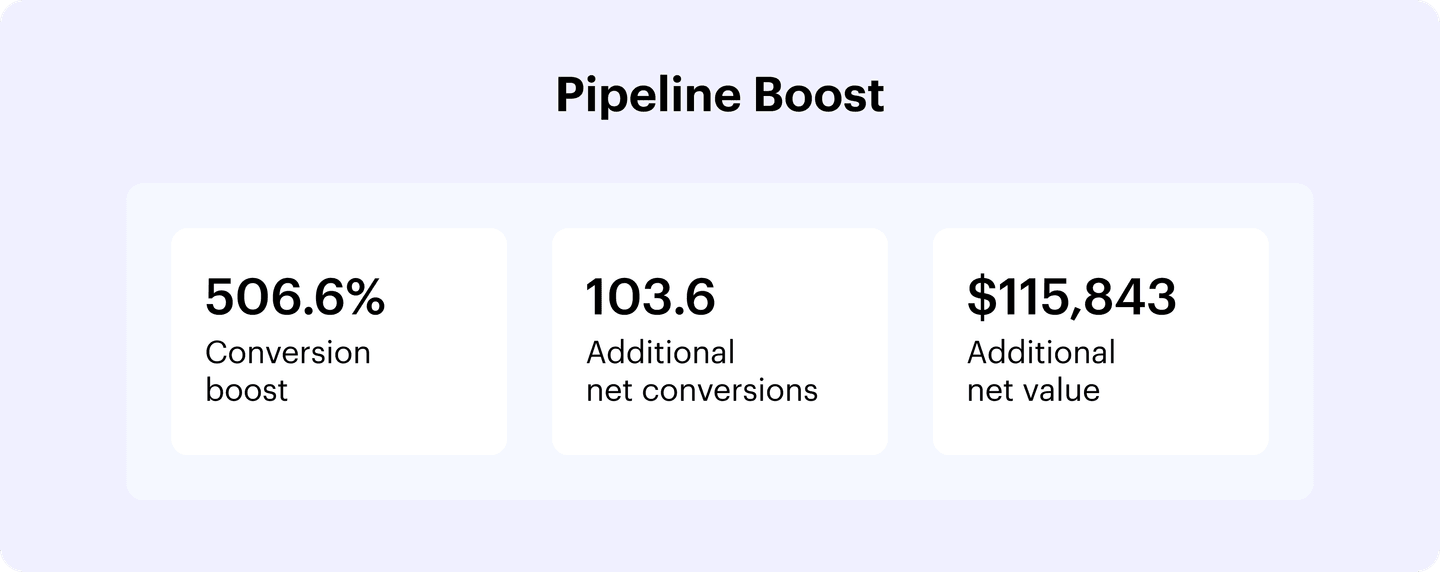Viewport: 1440px width, 572px height.
Task: Click the word Additional under 103.6
Action: click(660, 353)
